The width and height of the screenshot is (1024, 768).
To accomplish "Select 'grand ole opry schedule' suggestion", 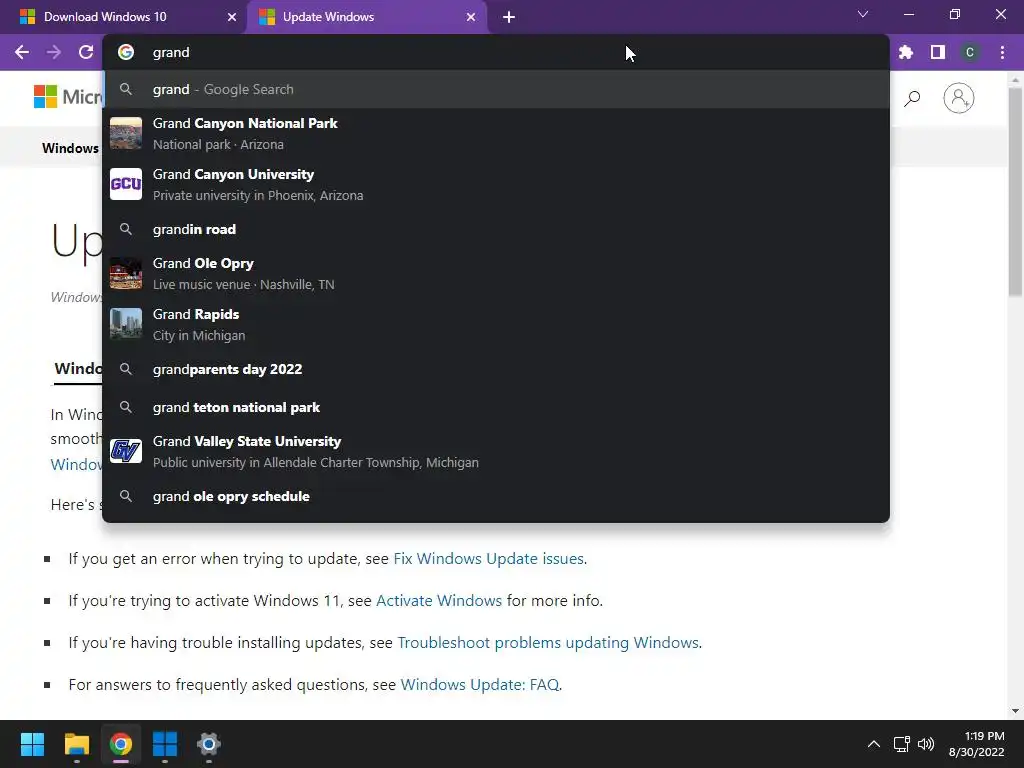I will tap(496, 496).
